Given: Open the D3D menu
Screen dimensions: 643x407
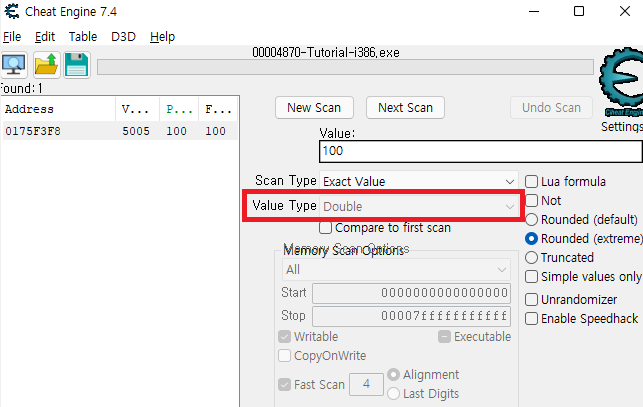Looking at the screenshot, I should click(123, 37).
